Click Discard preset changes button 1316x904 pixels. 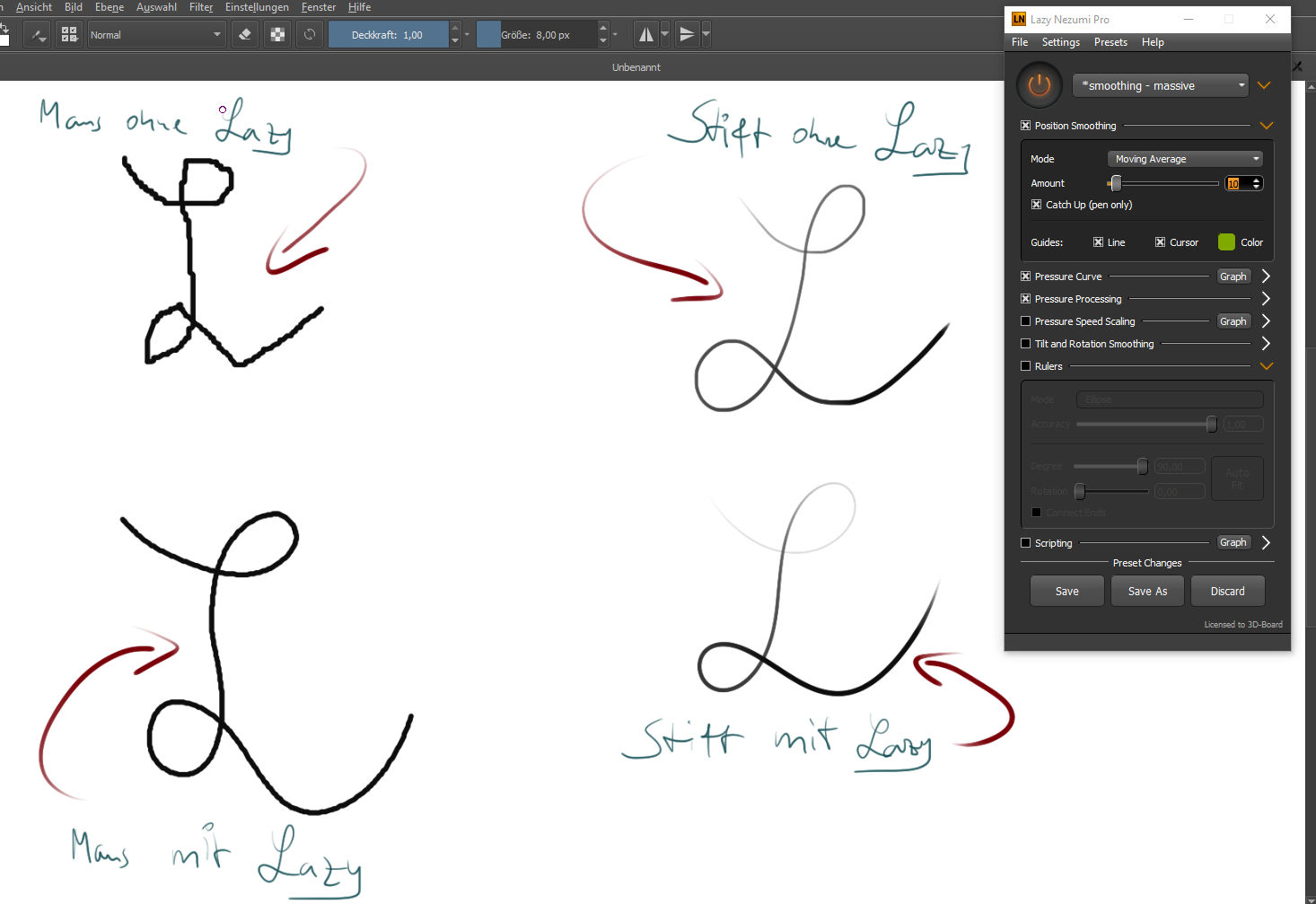click(1227, 592)
